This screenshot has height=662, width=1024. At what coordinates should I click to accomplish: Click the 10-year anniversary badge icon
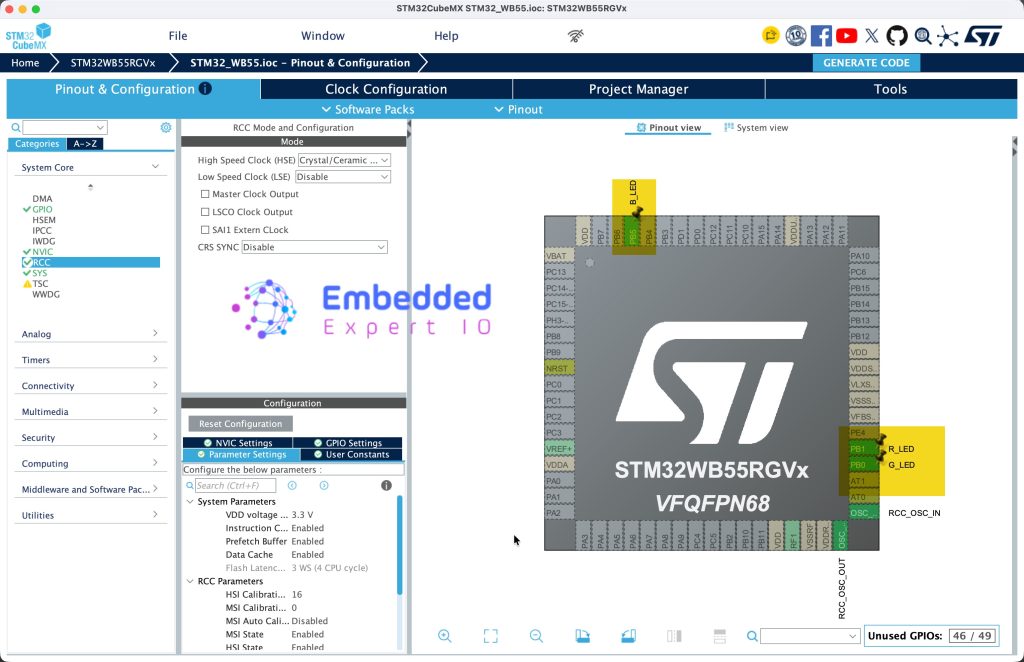click(795, 35)
